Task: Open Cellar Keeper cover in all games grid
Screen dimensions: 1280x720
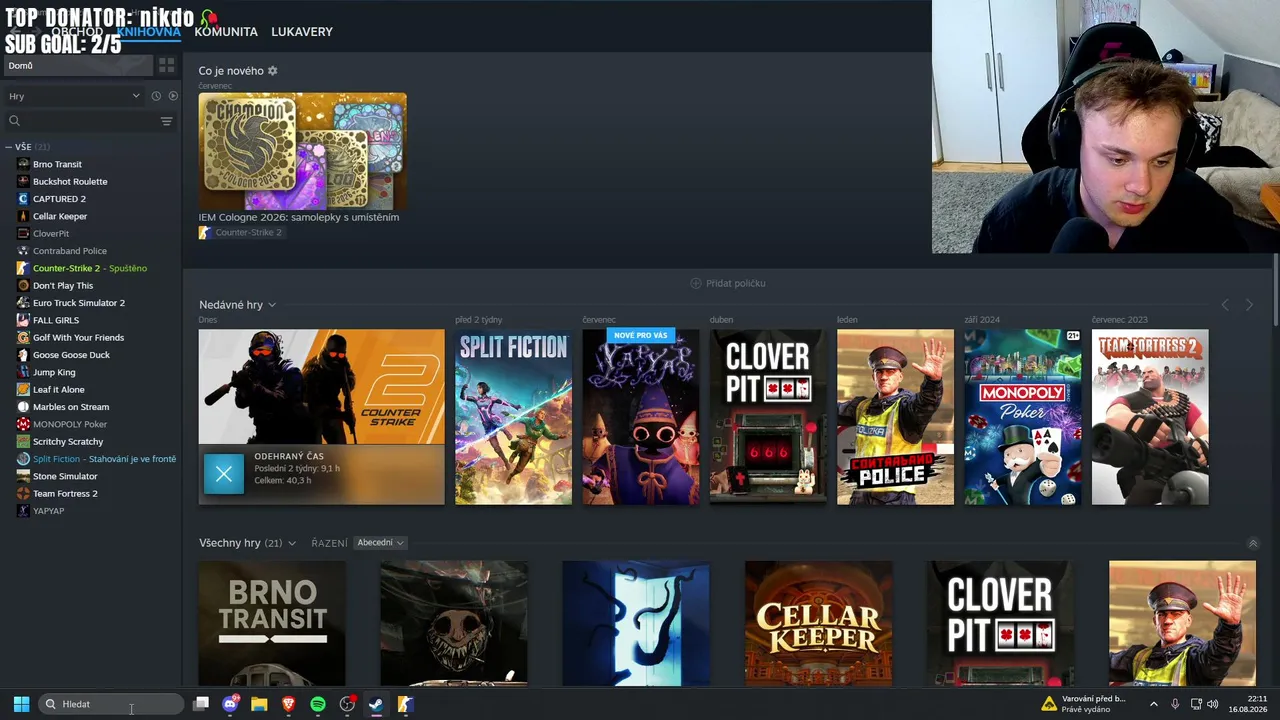Action: pos(818,623)
